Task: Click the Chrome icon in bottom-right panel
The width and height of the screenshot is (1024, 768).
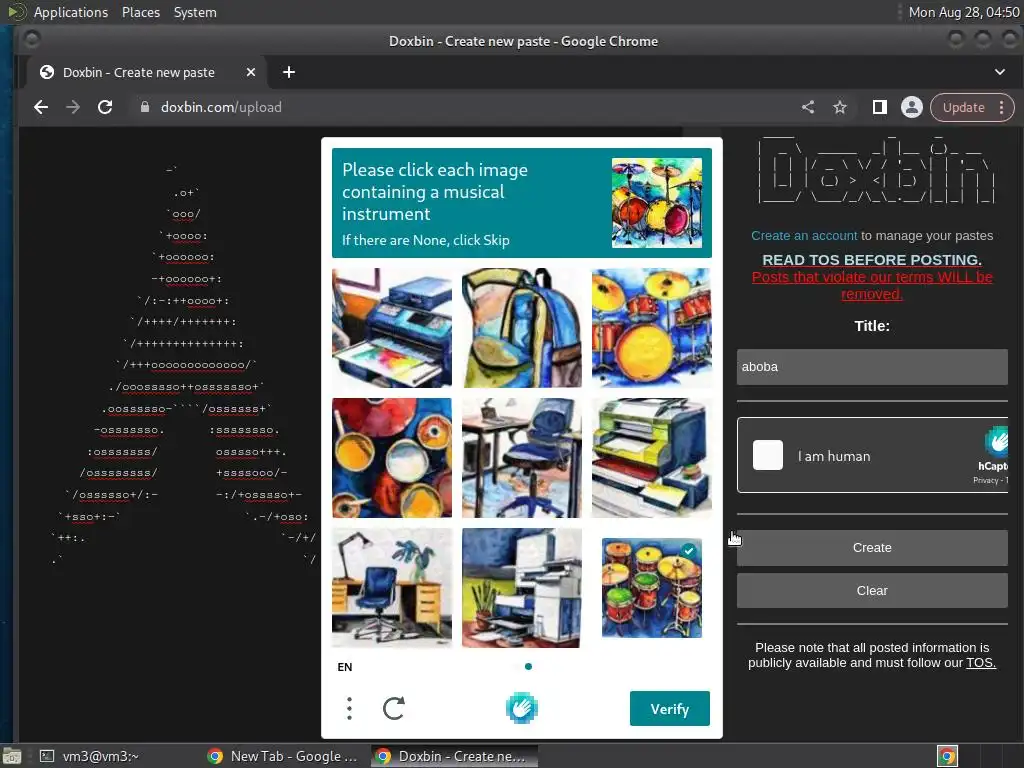Action: pos(947,756)
